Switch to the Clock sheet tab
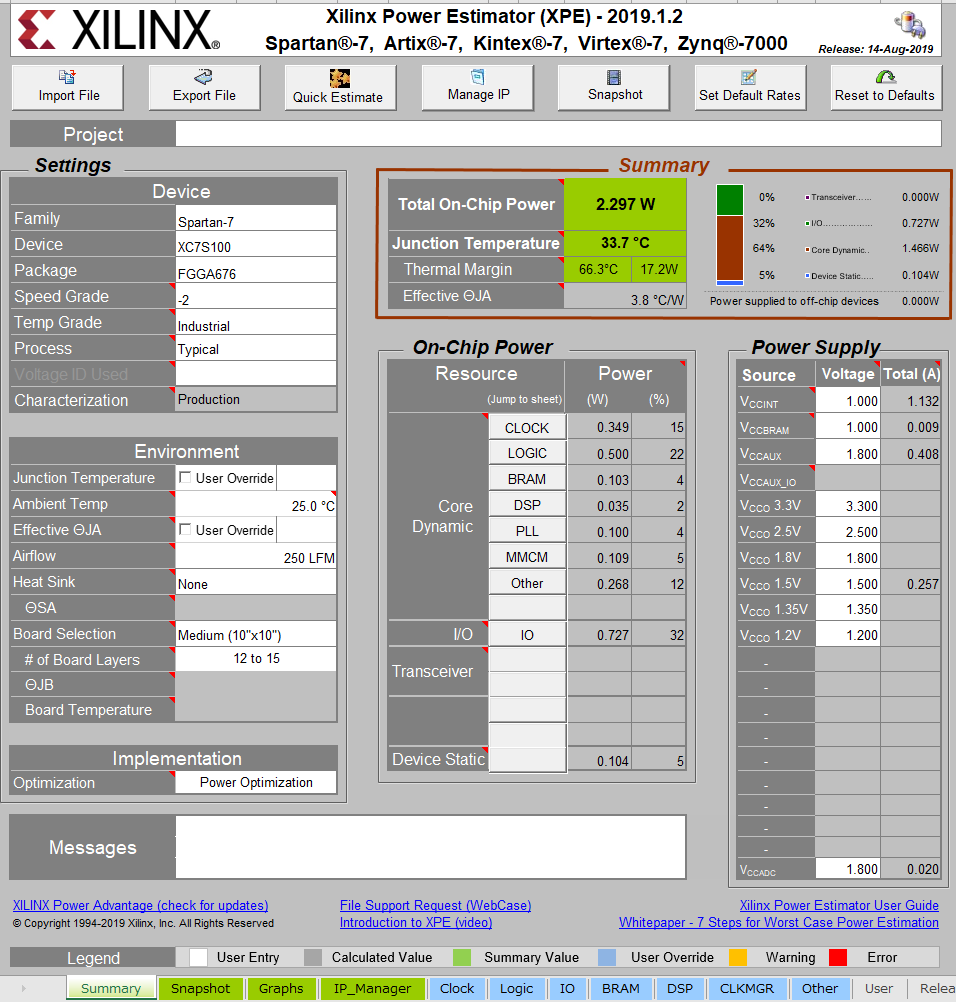Screen dimensions: 956x1002 pos(458,989)
